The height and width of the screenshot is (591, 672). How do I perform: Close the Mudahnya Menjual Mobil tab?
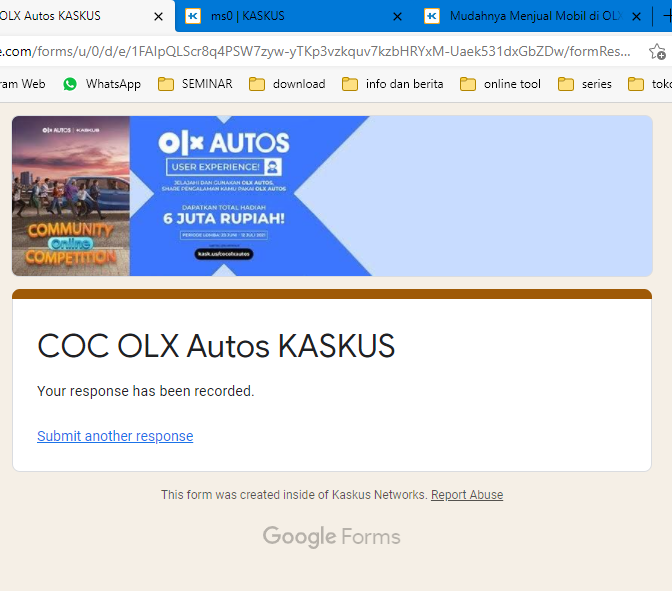tap(636, 17)
